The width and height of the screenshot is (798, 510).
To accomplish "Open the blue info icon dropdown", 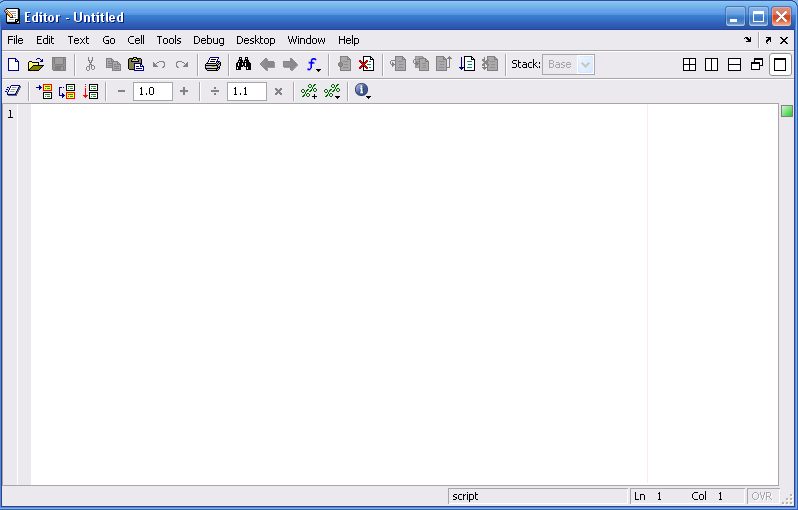I will point(362,91).
